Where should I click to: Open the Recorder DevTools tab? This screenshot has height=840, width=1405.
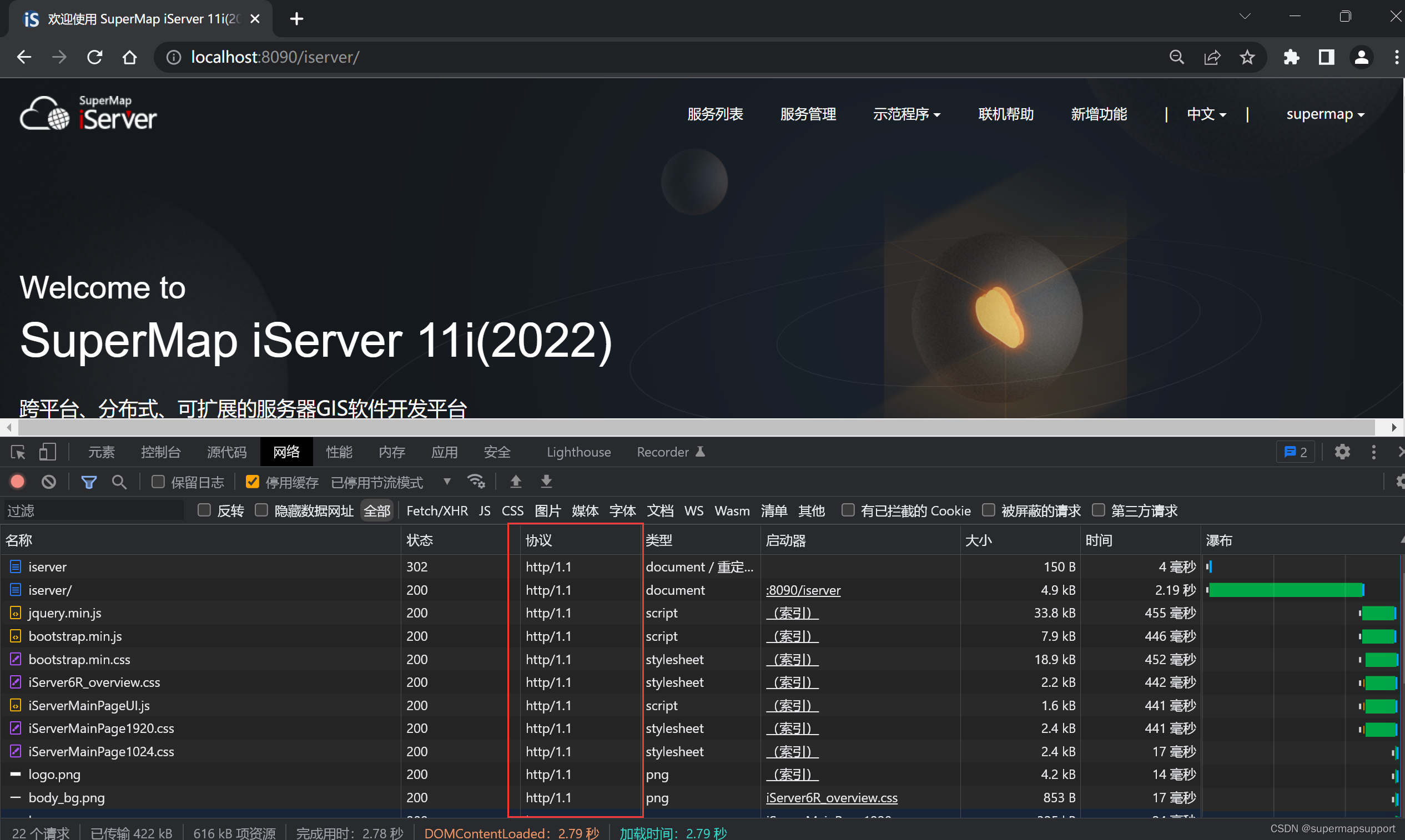pyautogui.click(x=671, y=452)
